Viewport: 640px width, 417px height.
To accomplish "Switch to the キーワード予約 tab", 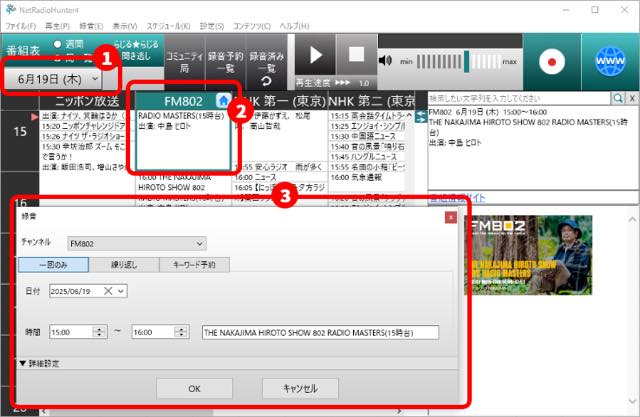I will click(x=194, y=265).
